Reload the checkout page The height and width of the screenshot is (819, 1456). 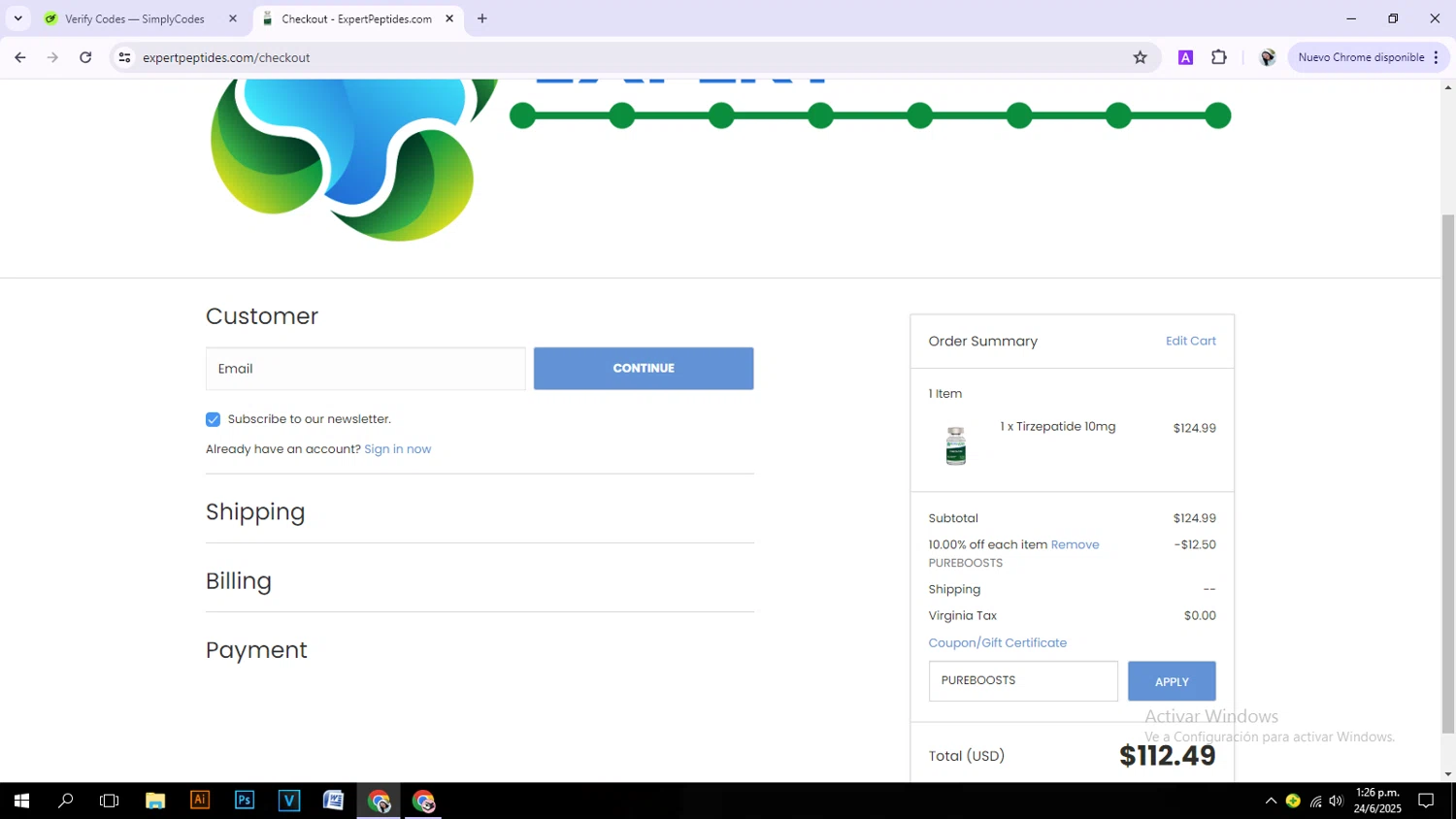click(85, 57)
